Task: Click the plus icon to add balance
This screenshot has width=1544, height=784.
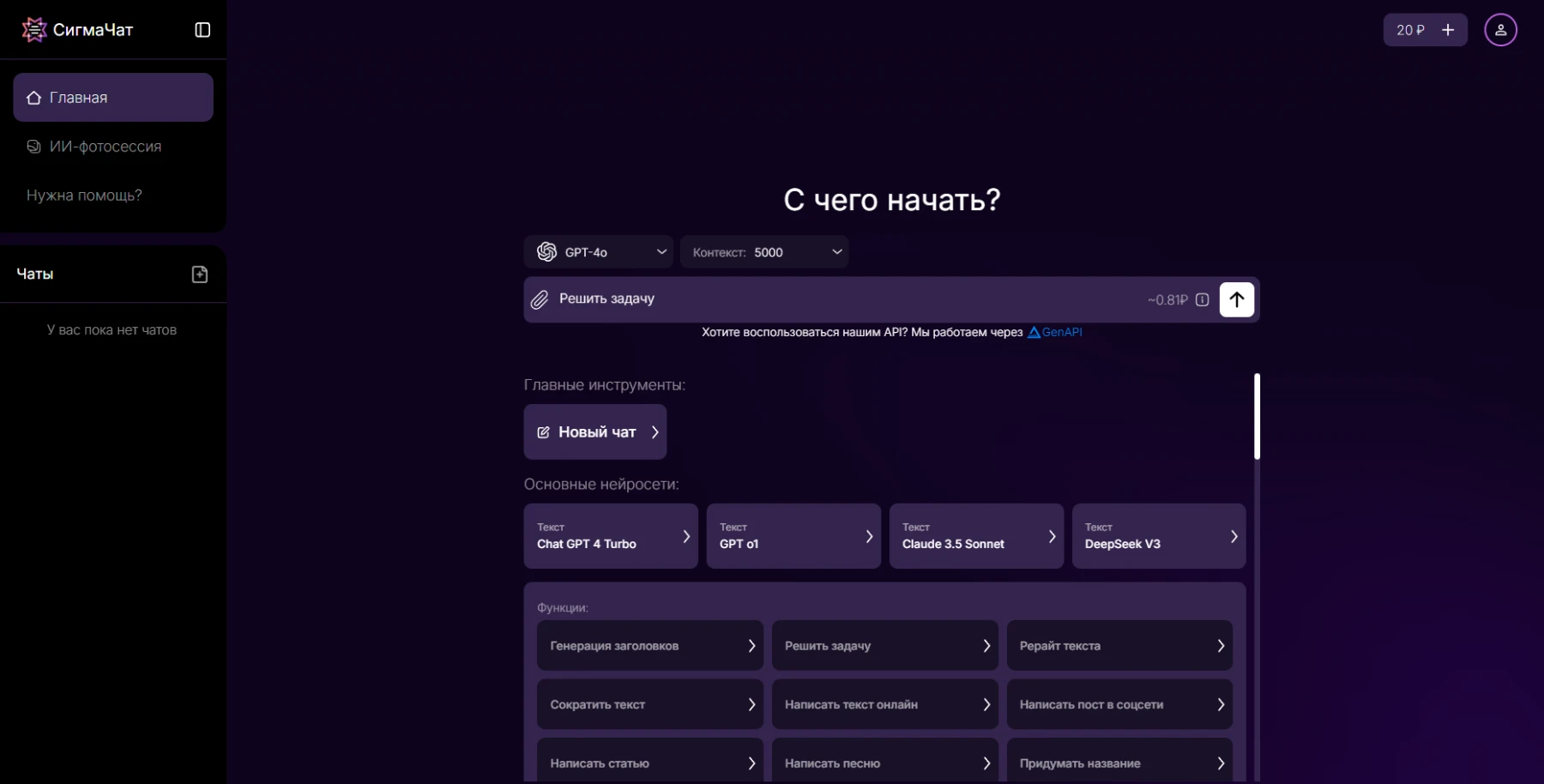Action: pos(1448,30)
